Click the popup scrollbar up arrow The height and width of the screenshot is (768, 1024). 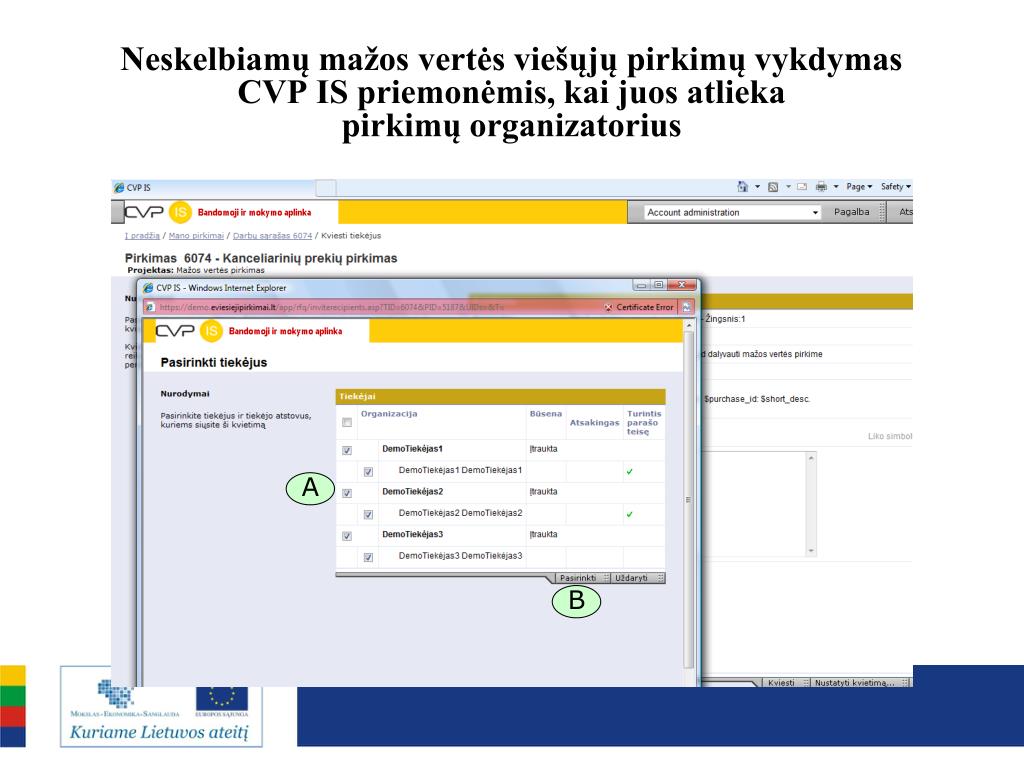688,325
